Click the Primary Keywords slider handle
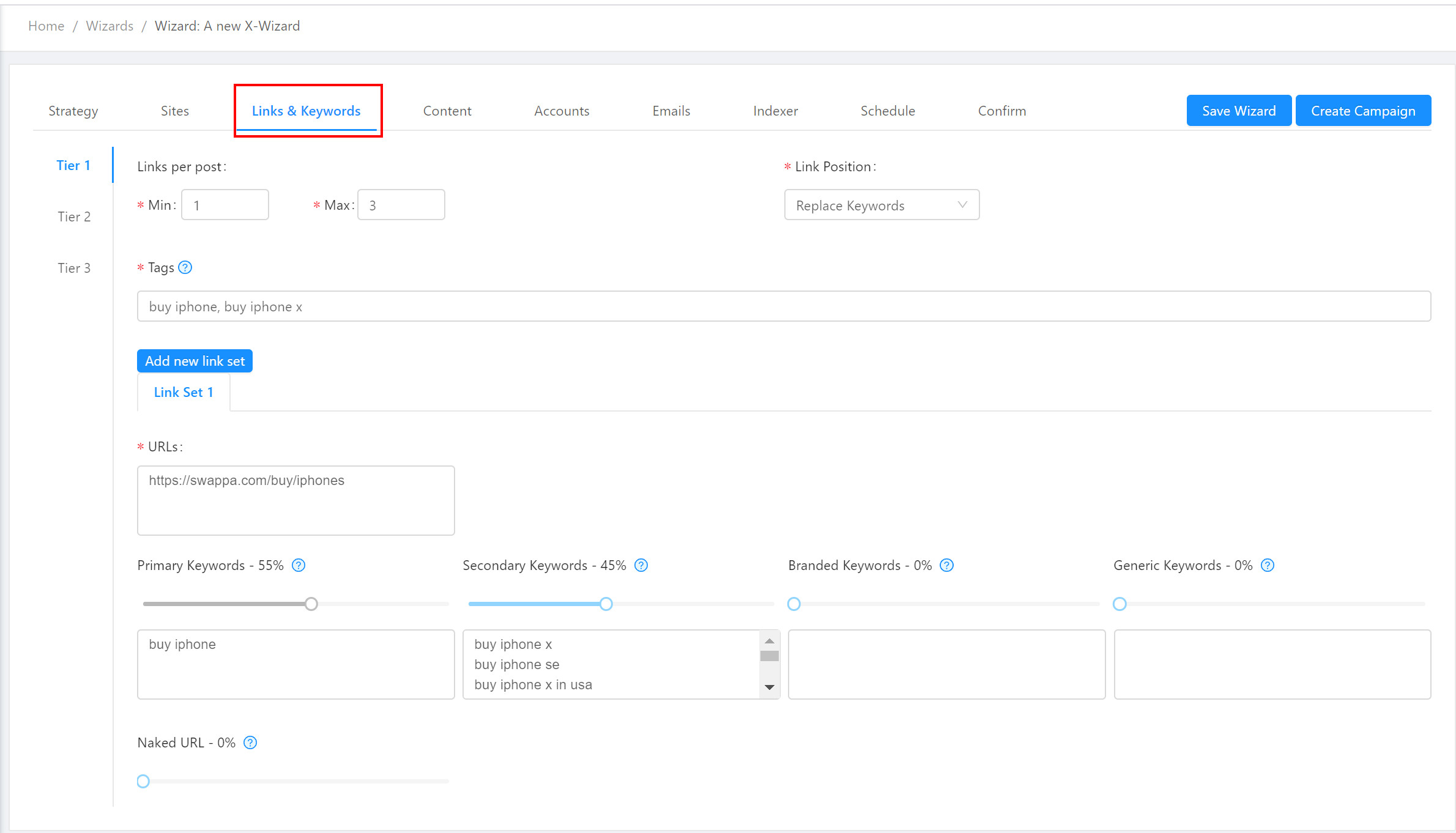This screenshot has width=1456, height=833. [x=311, y=604]
